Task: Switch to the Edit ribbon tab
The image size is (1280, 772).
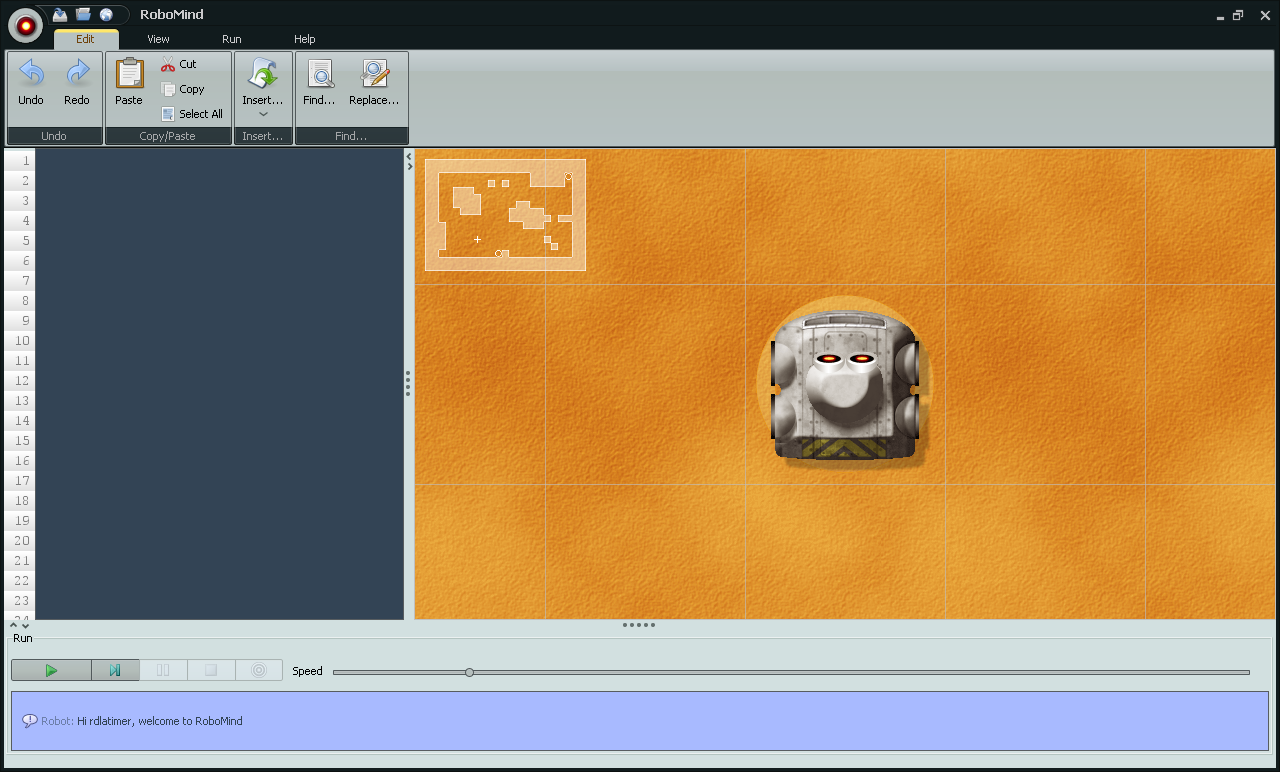Action: pos(85,39)
